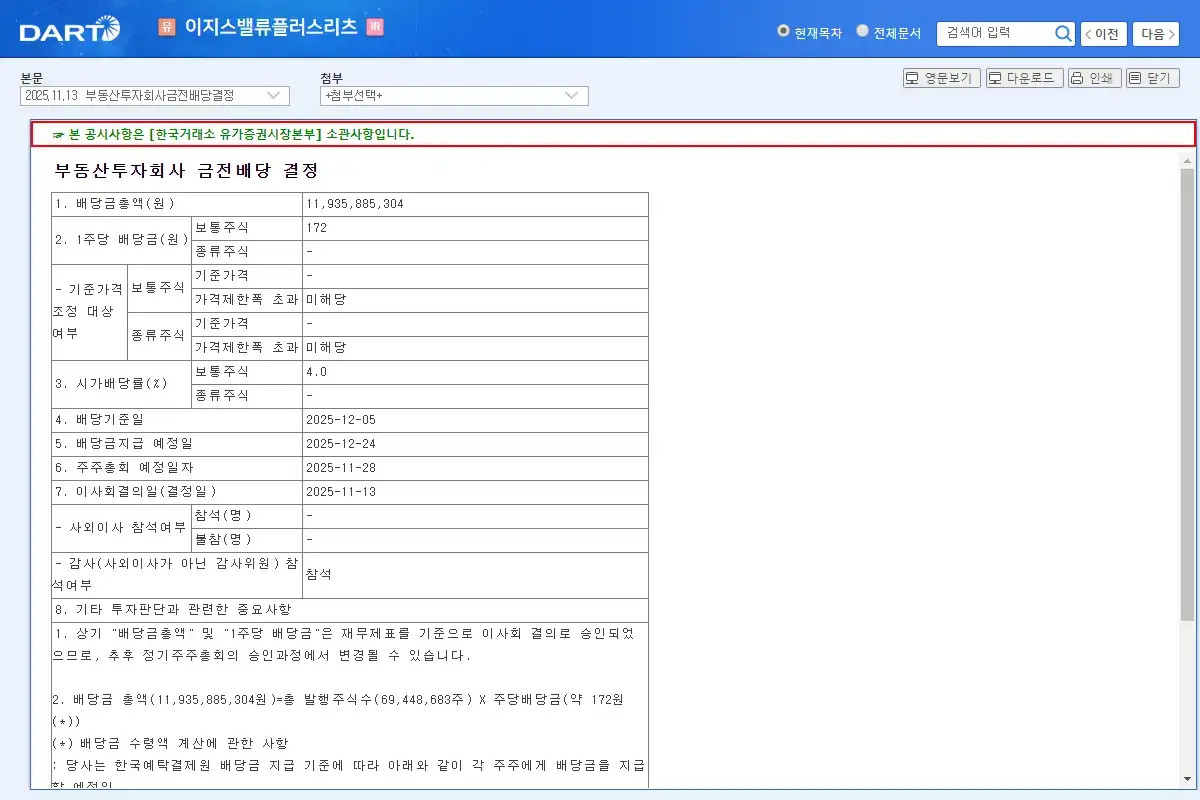Print the document with 인쇄 button
Image resolution: width=1200 pixels, height=800 pixels.
pyautogui.click(x=1094, y=78)
